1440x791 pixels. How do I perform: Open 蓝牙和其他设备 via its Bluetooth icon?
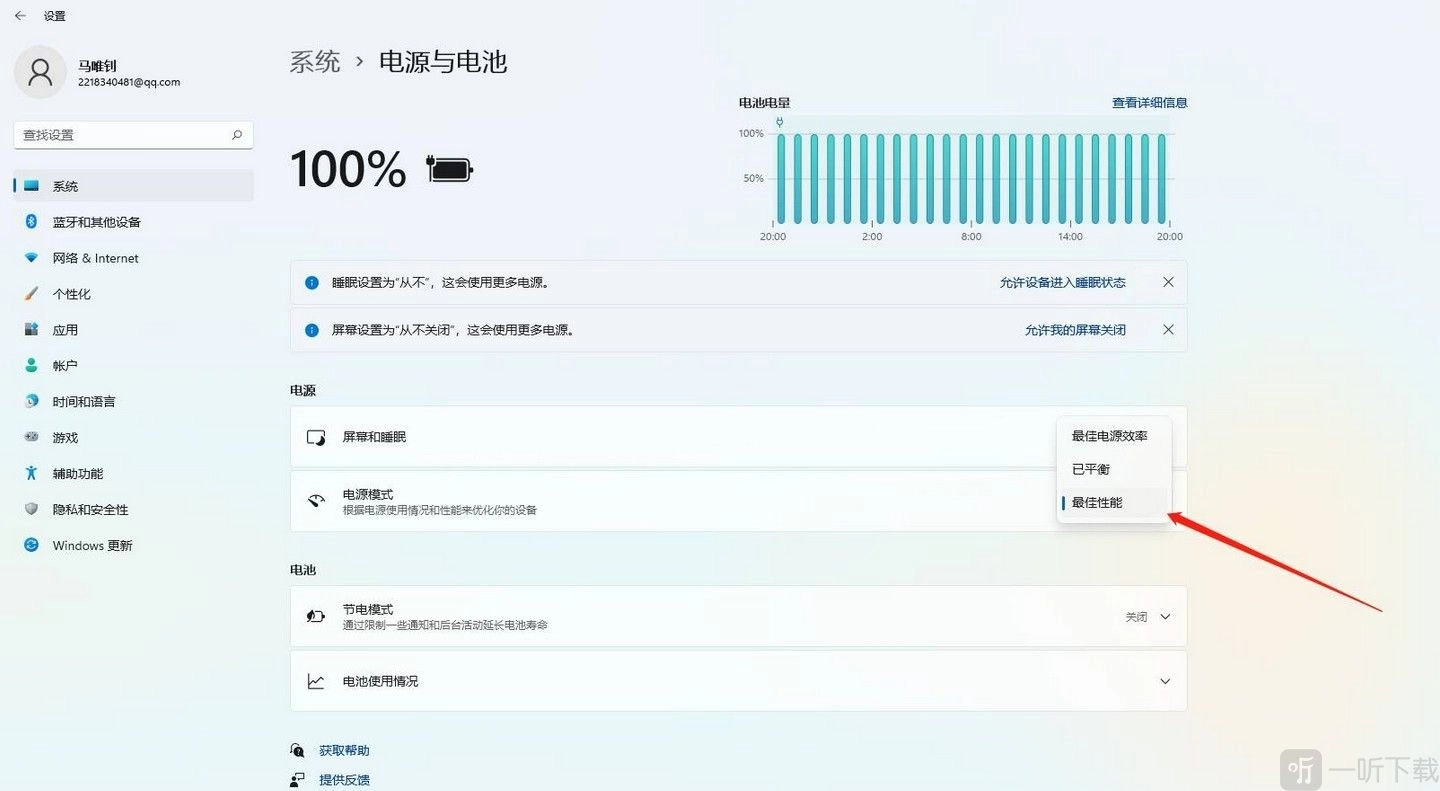(x=32, y=222)
